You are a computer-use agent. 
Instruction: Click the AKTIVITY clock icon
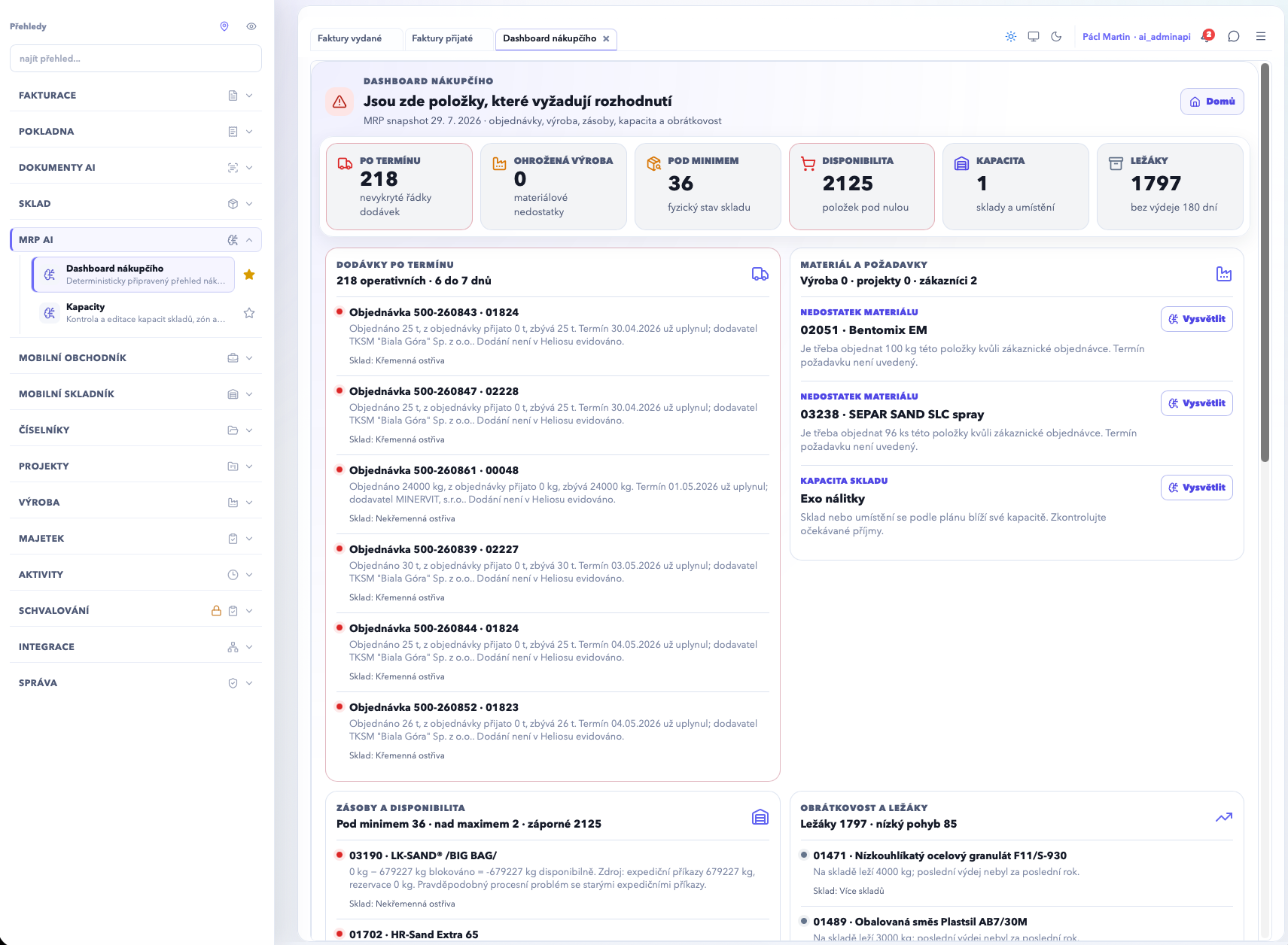(233, 575)
